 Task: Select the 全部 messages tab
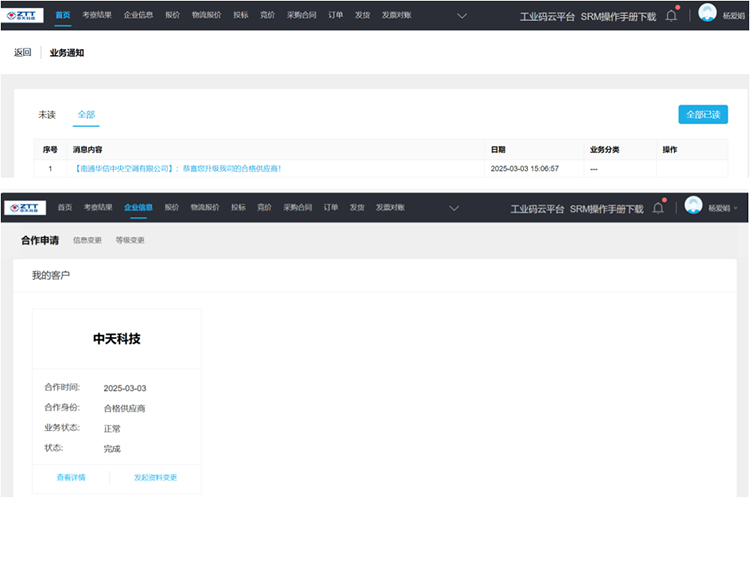pos(86,115)
